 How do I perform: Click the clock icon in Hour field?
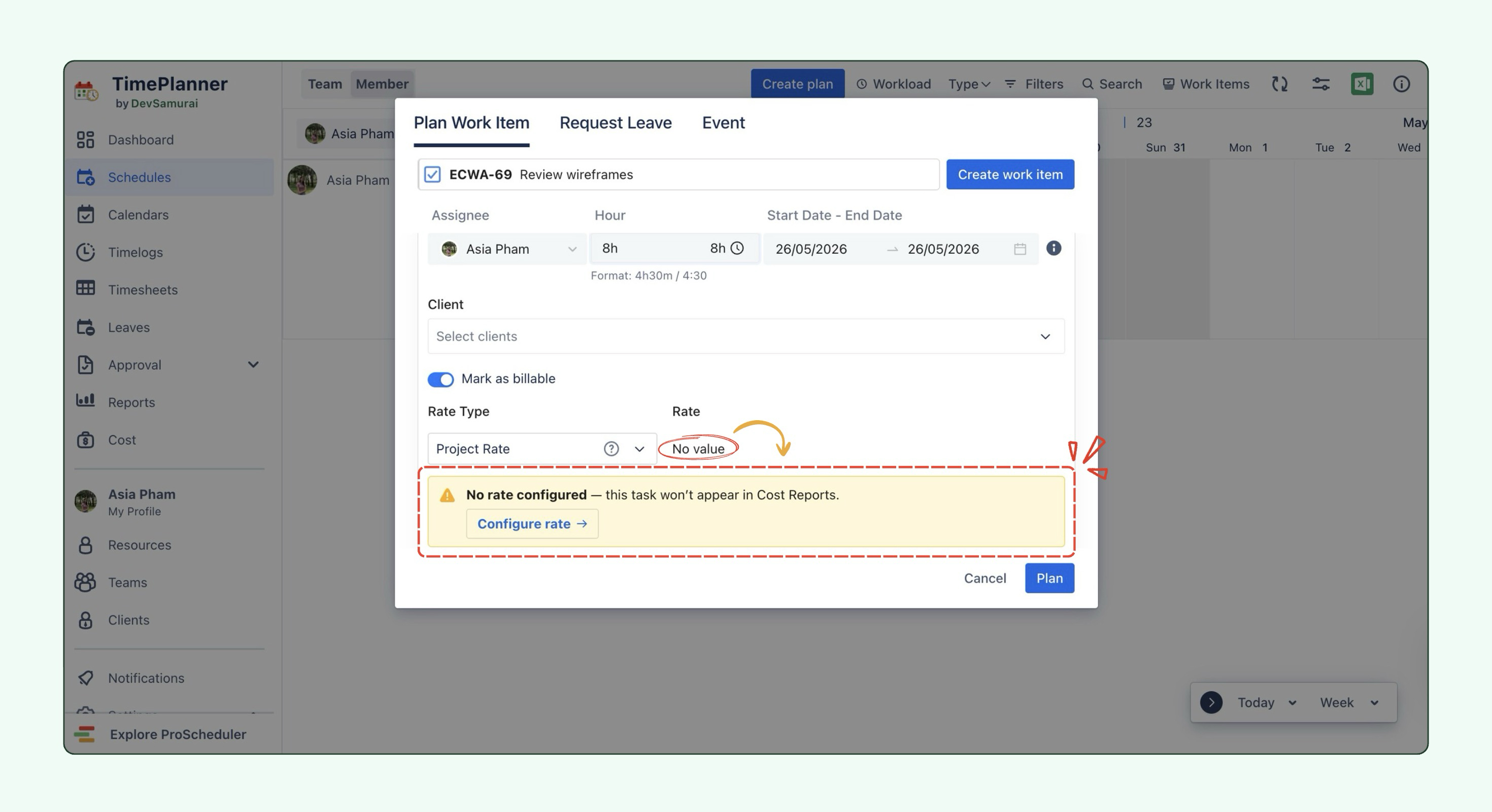click(x=737, y=248)
